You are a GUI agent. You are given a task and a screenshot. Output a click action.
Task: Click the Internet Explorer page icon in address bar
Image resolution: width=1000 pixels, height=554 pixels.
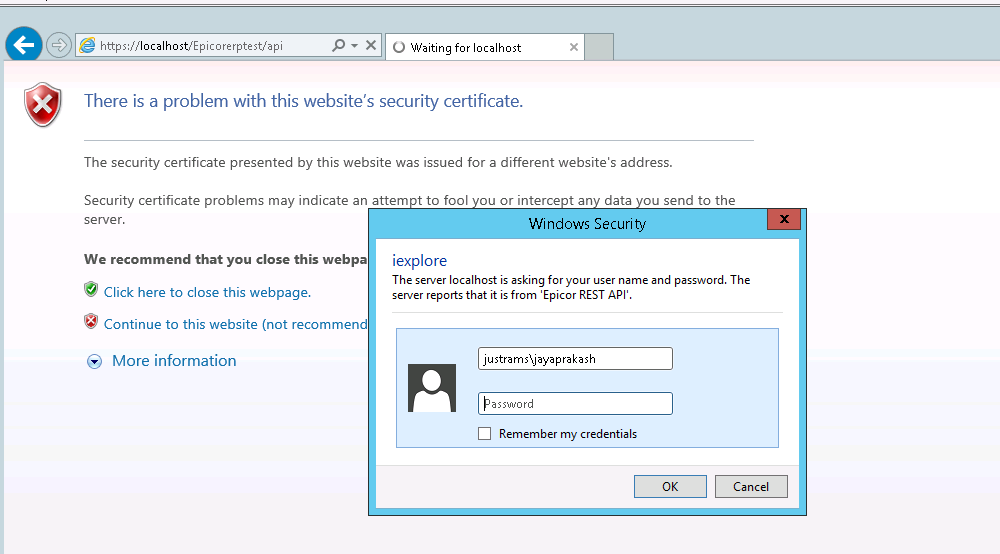(87, 45)
